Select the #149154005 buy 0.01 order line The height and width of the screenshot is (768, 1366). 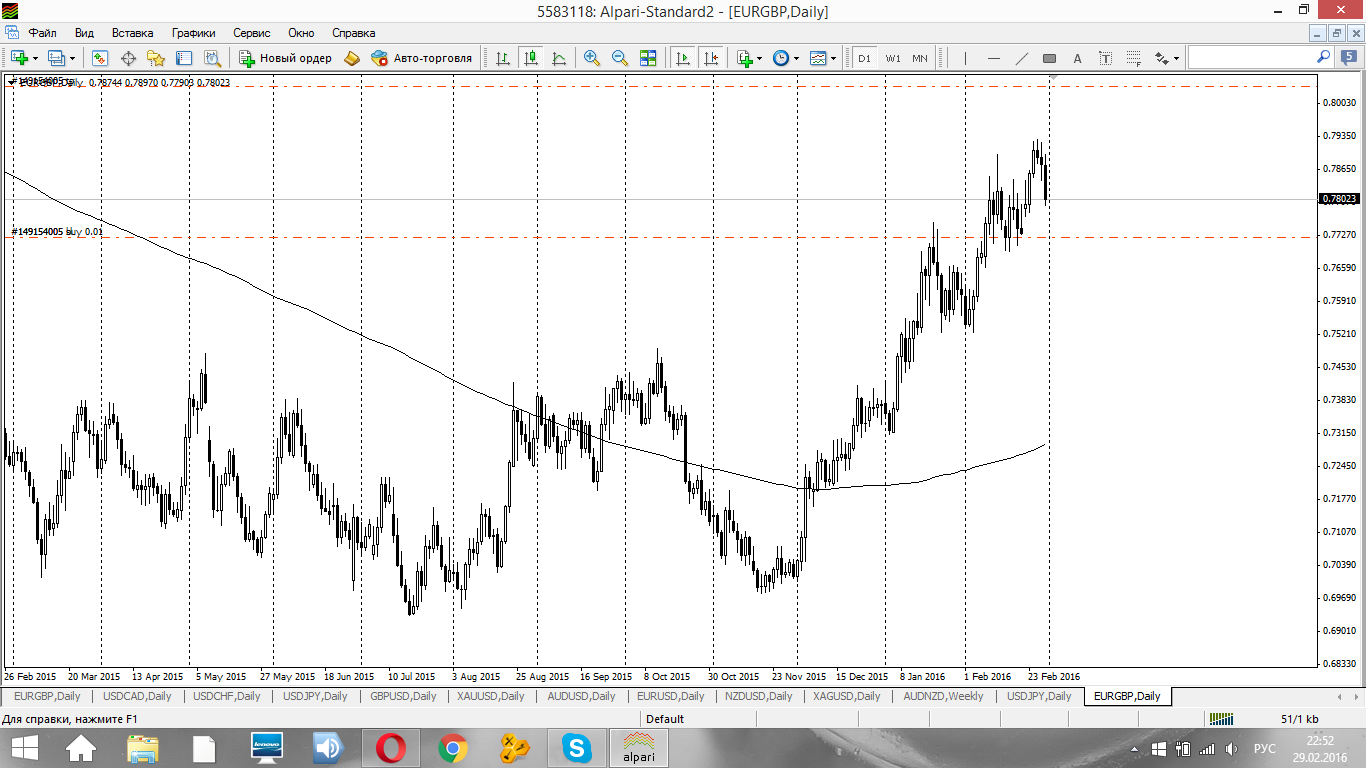(57, 232)
